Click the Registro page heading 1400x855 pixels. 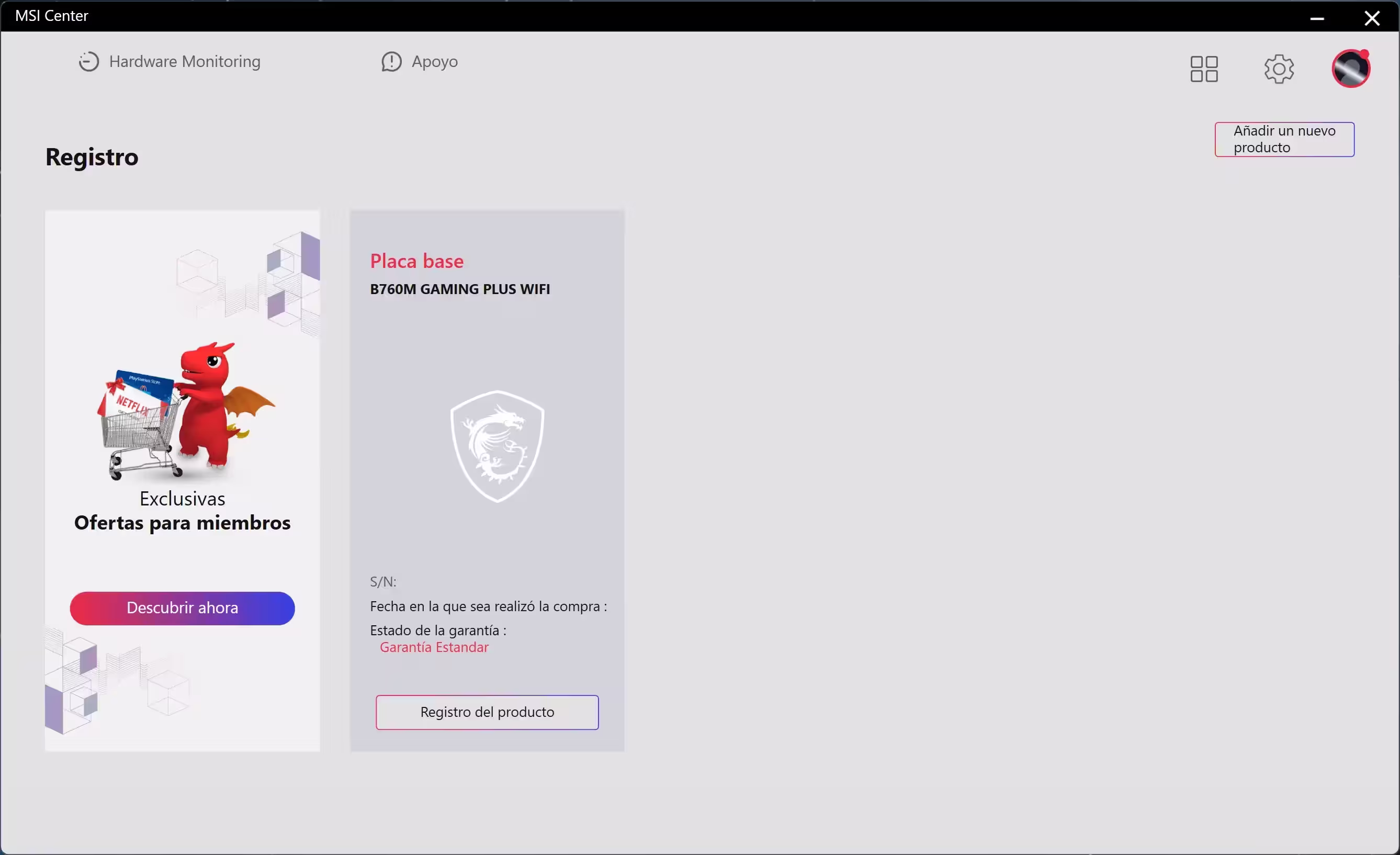click(x=92, y=157)
